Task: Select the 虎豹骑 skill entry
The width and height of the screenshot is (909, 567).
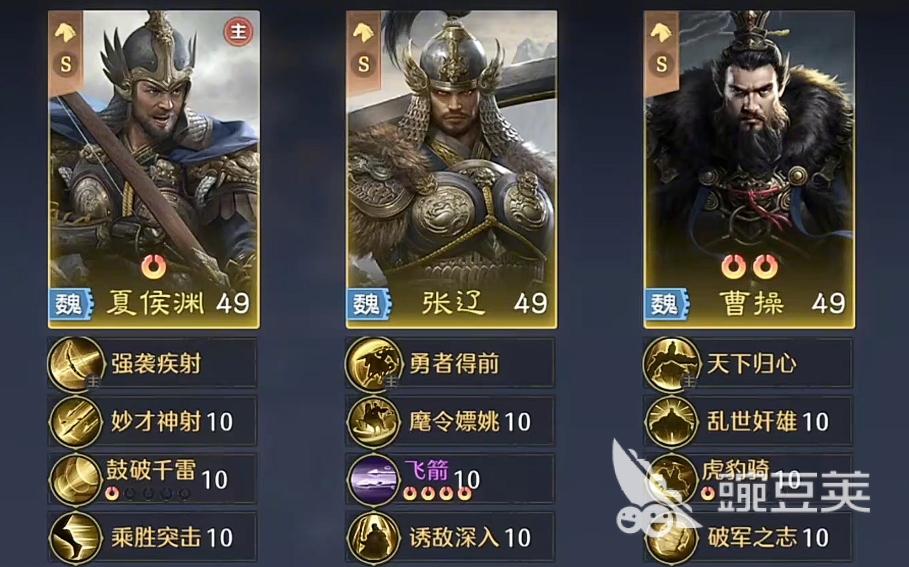Action: (x=748, y=480)
